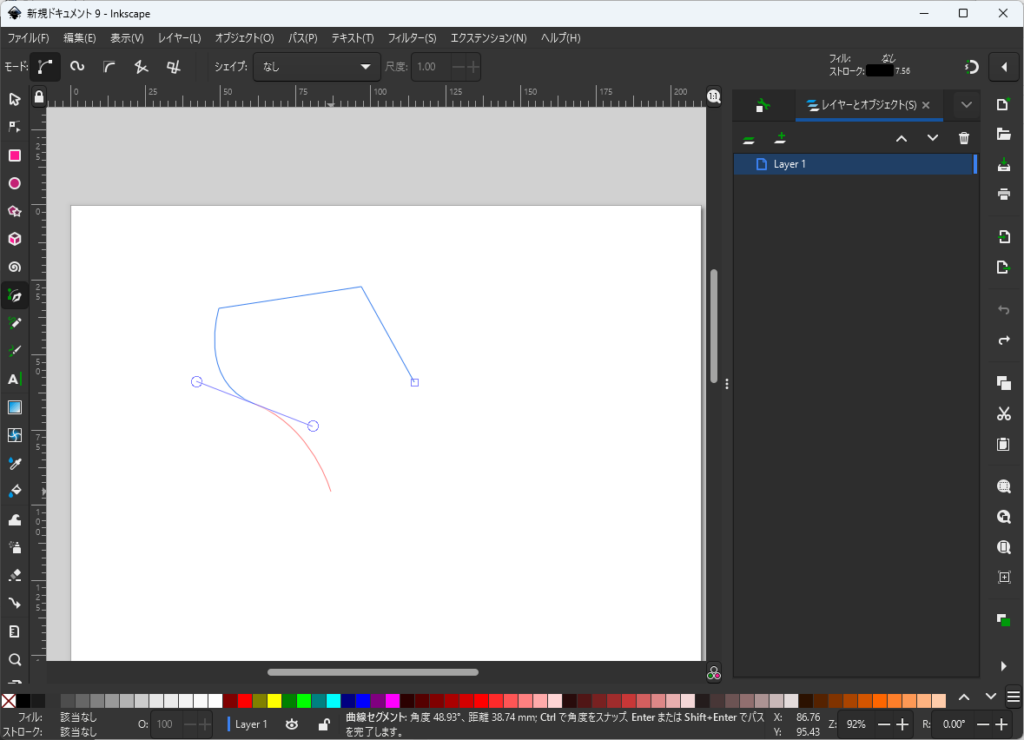
Task: Pick the cyan color swatch
Action: [x=334, y=701]
